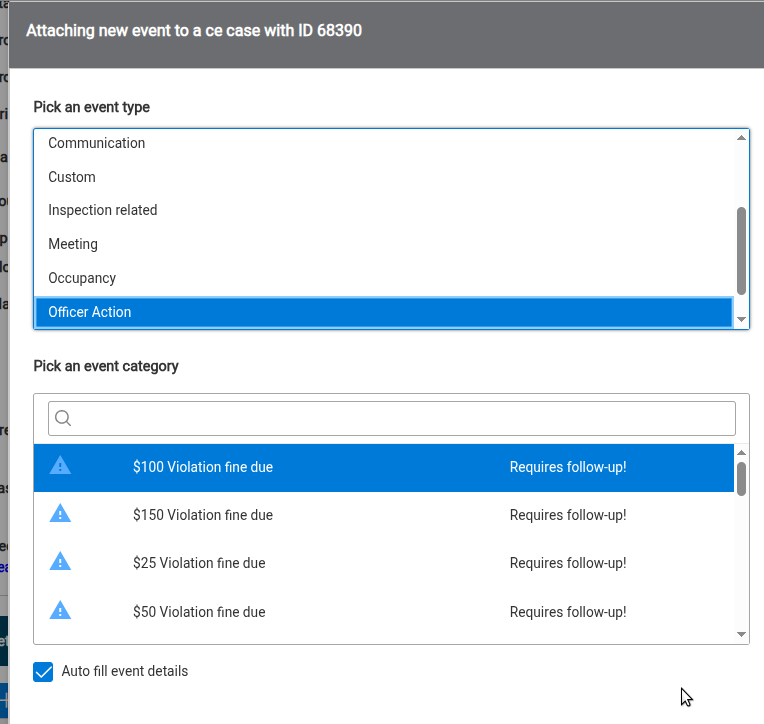
Task: Click the magnifier icon in the category search
Action: (x=63, y=418)
